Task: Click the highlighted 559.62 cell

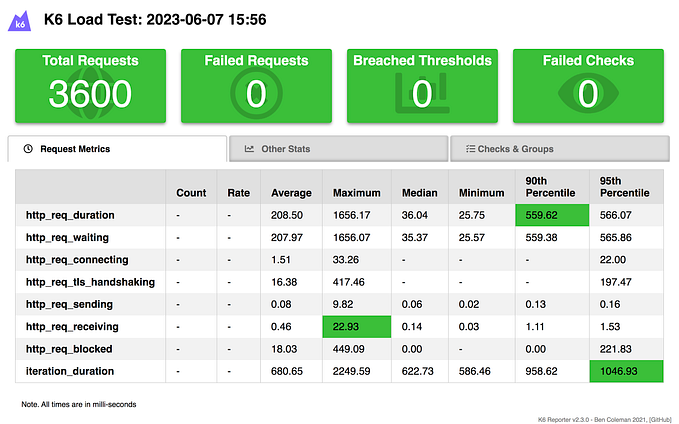Action: click(x=552, y=215)
